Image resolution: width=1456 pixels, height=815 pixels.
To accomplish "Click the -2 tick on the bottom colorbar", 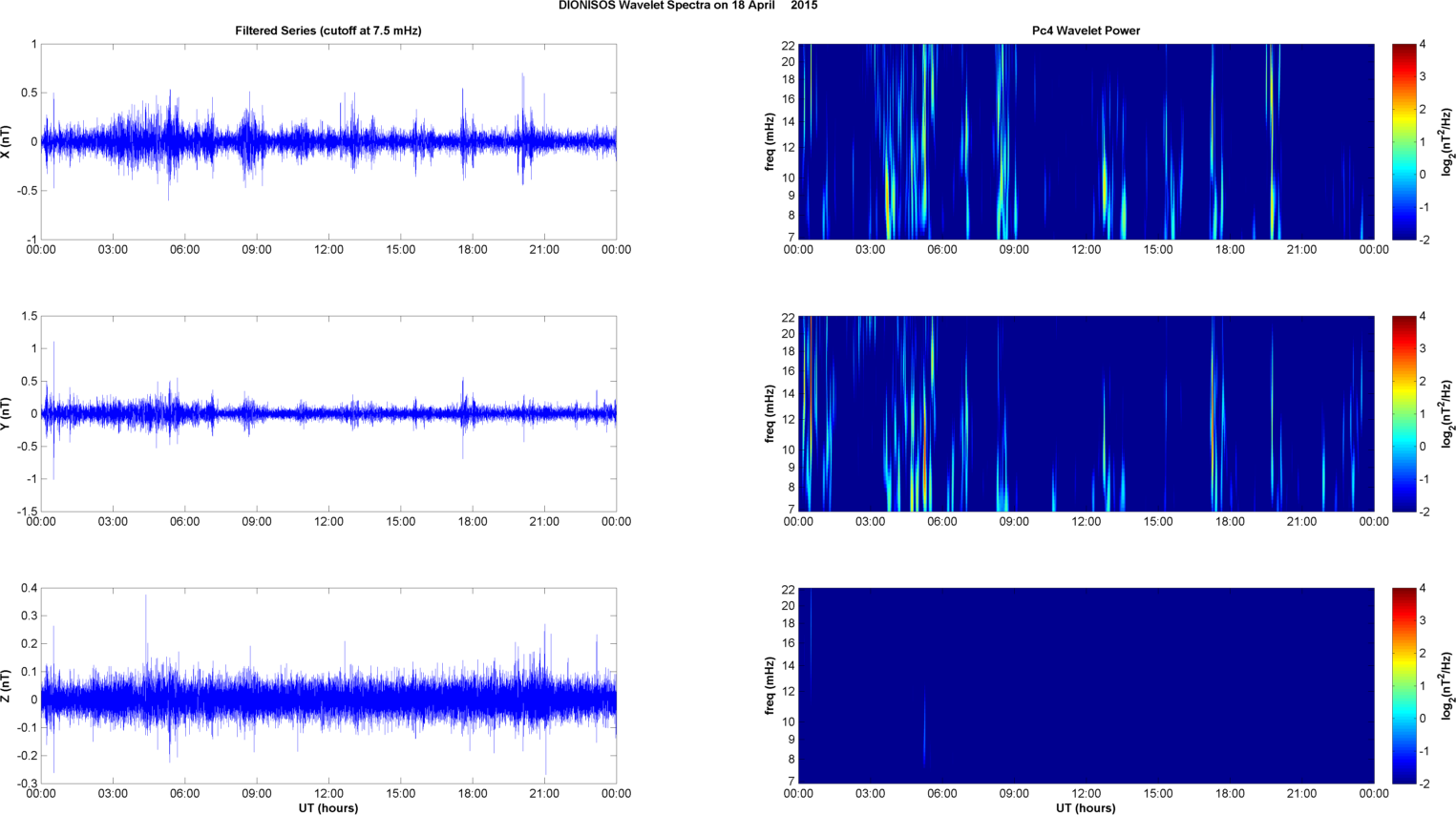I will click(1423, 784).
